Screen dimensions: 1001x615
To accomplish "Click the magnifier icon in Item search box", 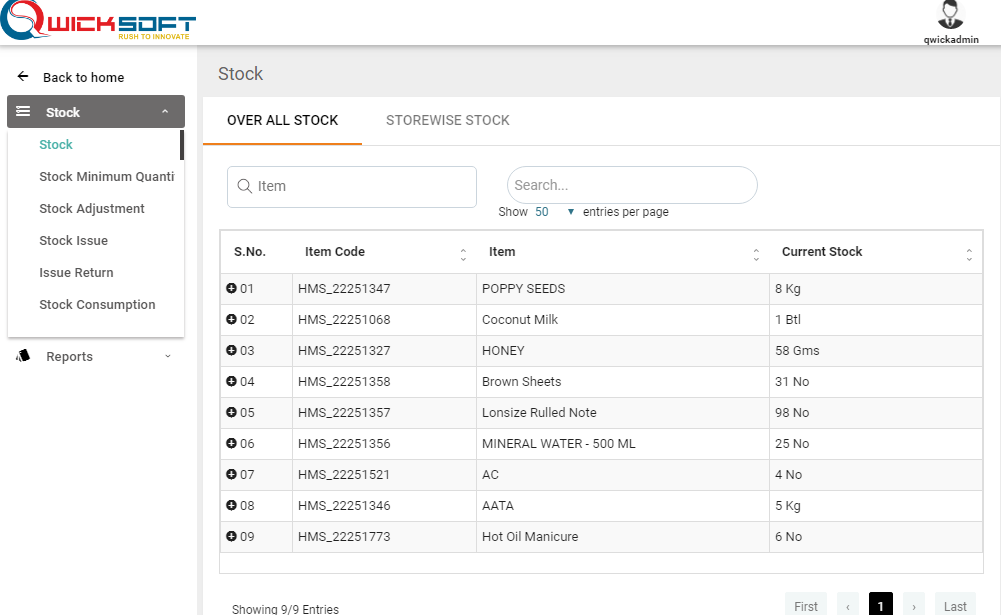I will (244, 186).
